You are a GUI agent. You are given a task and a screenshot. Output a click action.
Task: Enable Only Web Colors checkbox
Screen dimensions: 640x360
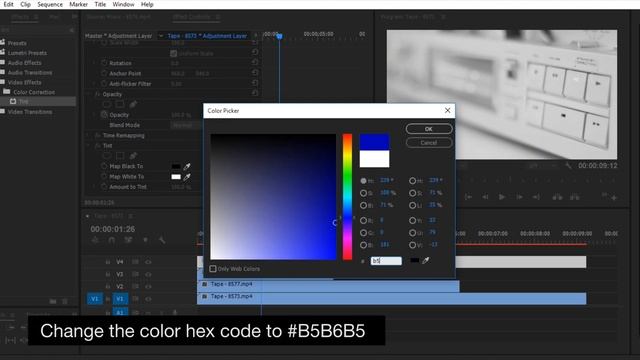213,269
